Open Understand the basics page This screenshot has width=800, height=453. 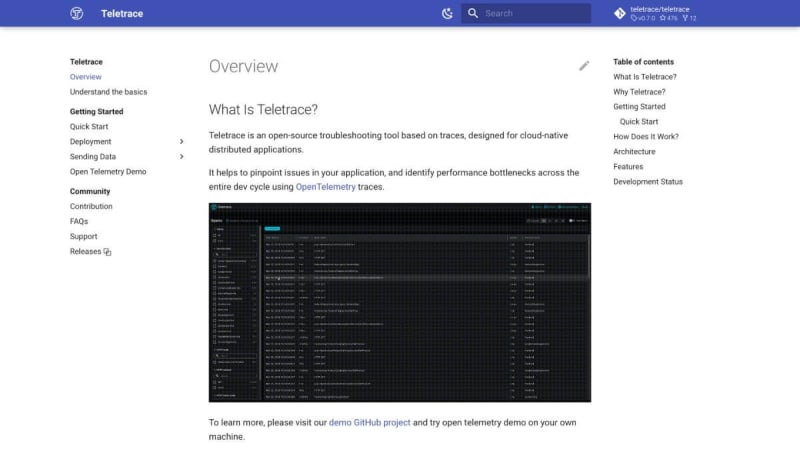pyautogui.click(x=108, y=92)
